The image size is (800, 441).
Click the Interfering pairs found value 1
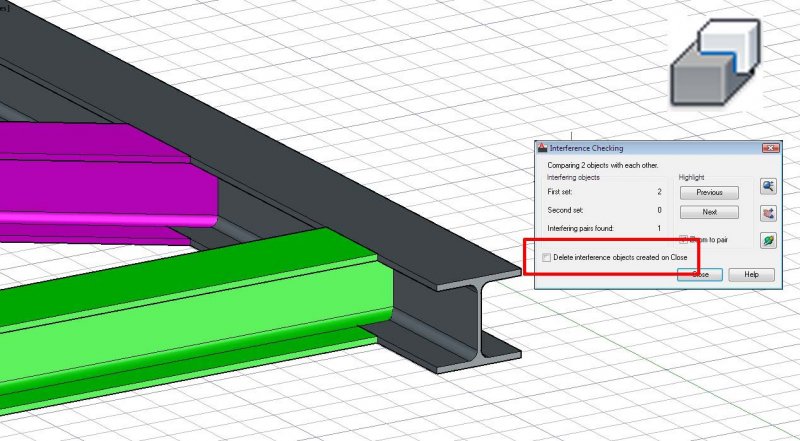[x=660, y=229]
